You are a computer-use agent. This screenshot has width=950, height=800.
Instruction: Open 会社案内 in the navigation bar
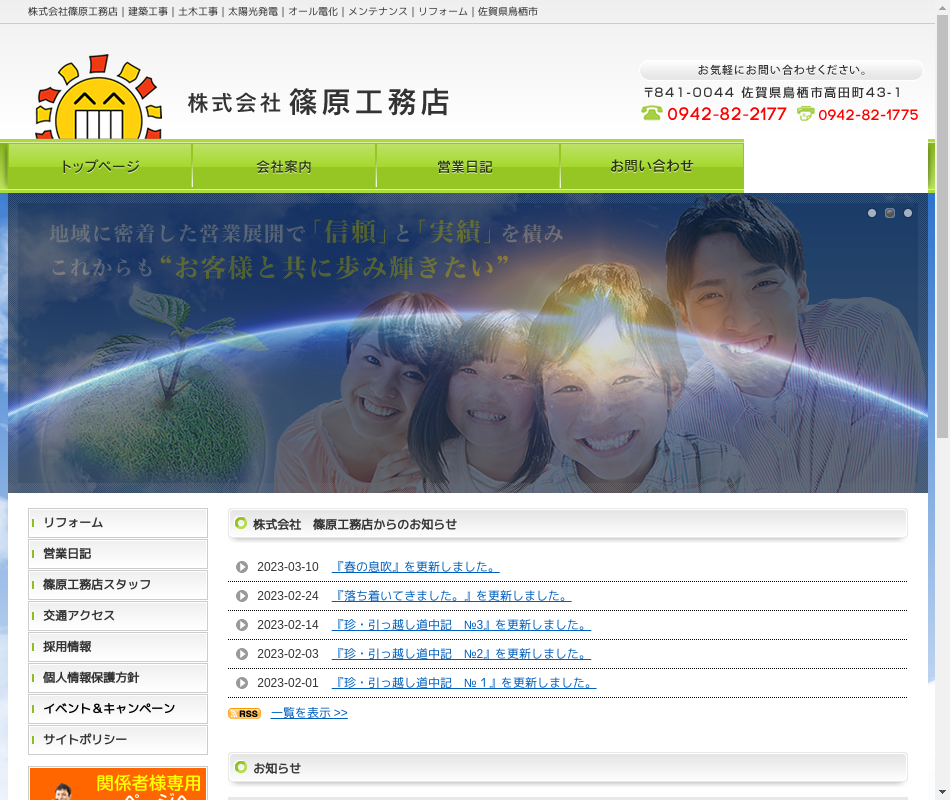click(x=284, y=166)
